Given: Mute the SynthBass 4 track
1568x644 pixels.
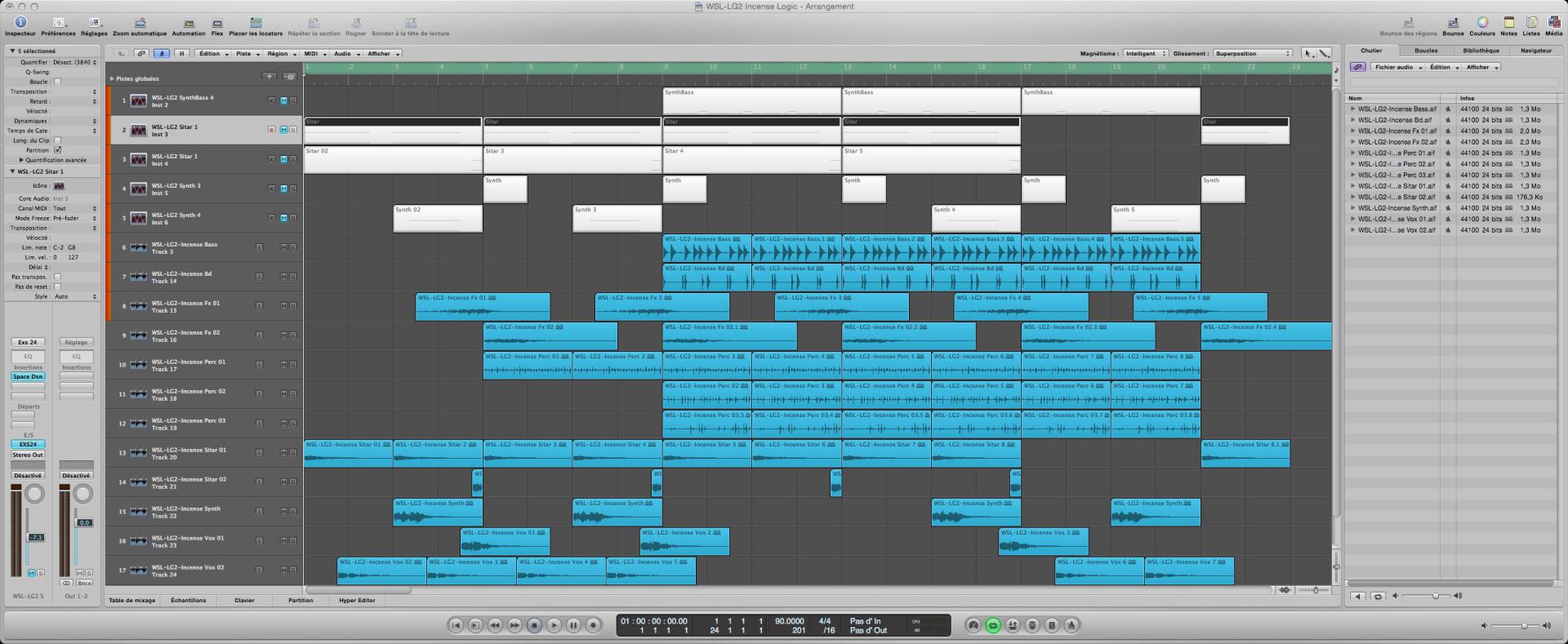Looking at the screenshot, I should 283,100.
